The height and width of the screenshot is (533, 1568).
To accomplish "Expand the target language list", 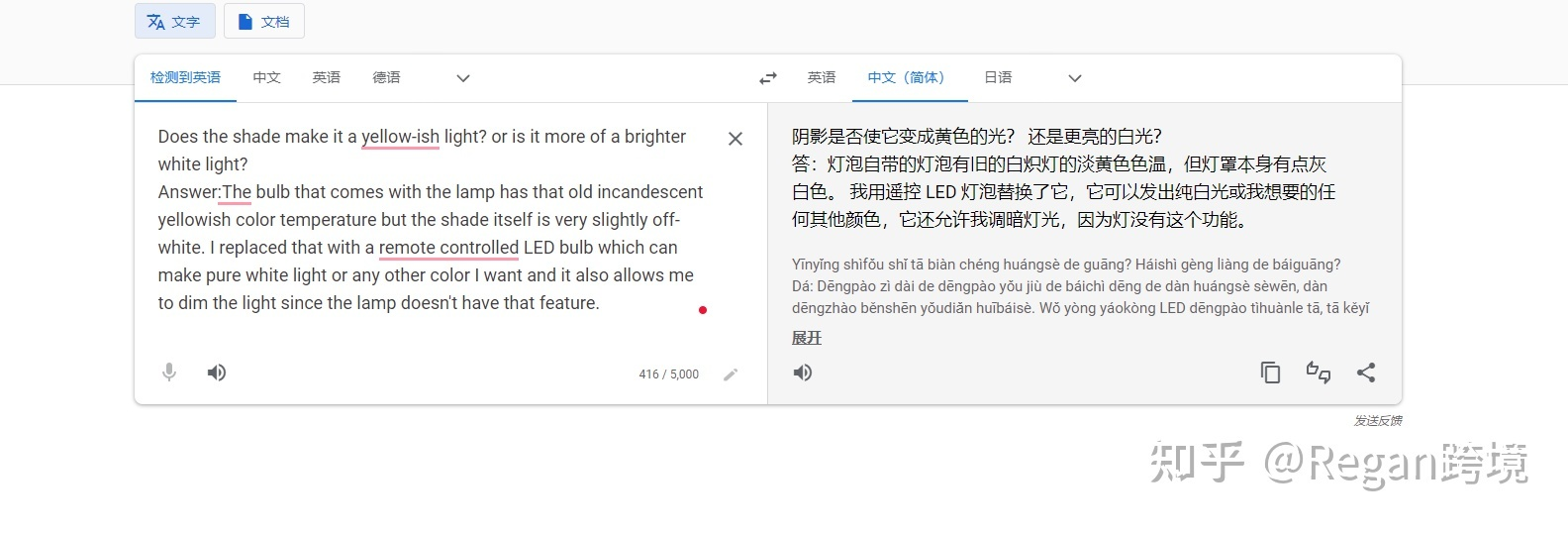I will pyautogui.click(x=1075, y=78).
